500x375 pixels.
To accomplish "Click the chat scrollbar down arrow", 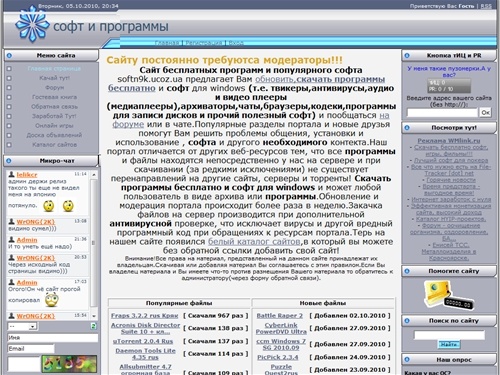I will (x=94, y=316).
